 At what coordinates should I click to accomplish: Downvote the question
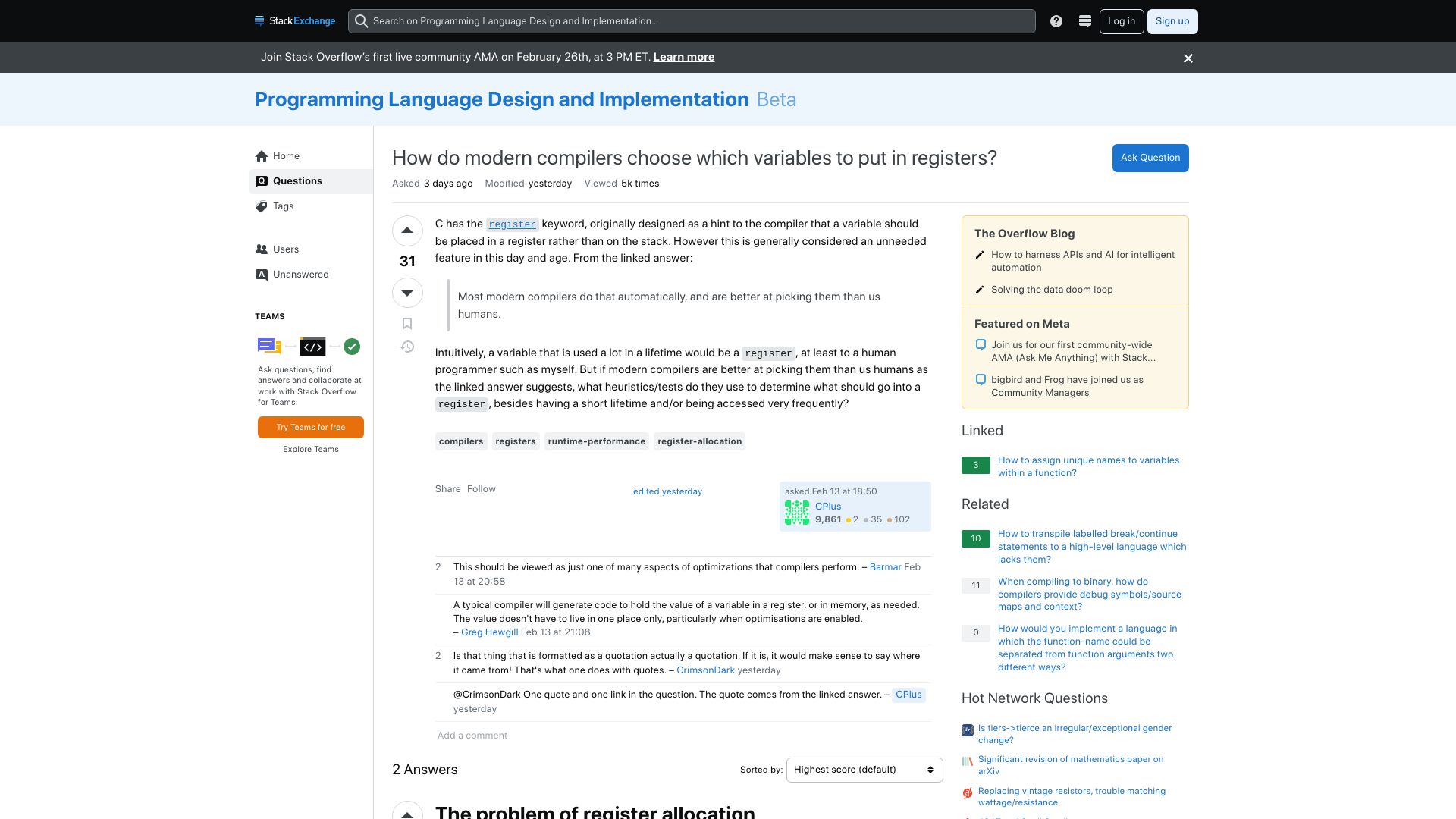point(407,293)
